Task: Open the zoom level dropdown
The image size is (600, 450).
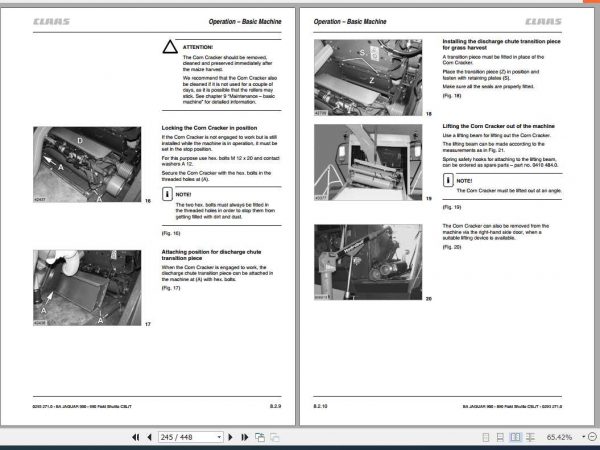Action: pyautogui.click(x=584, y=437)
